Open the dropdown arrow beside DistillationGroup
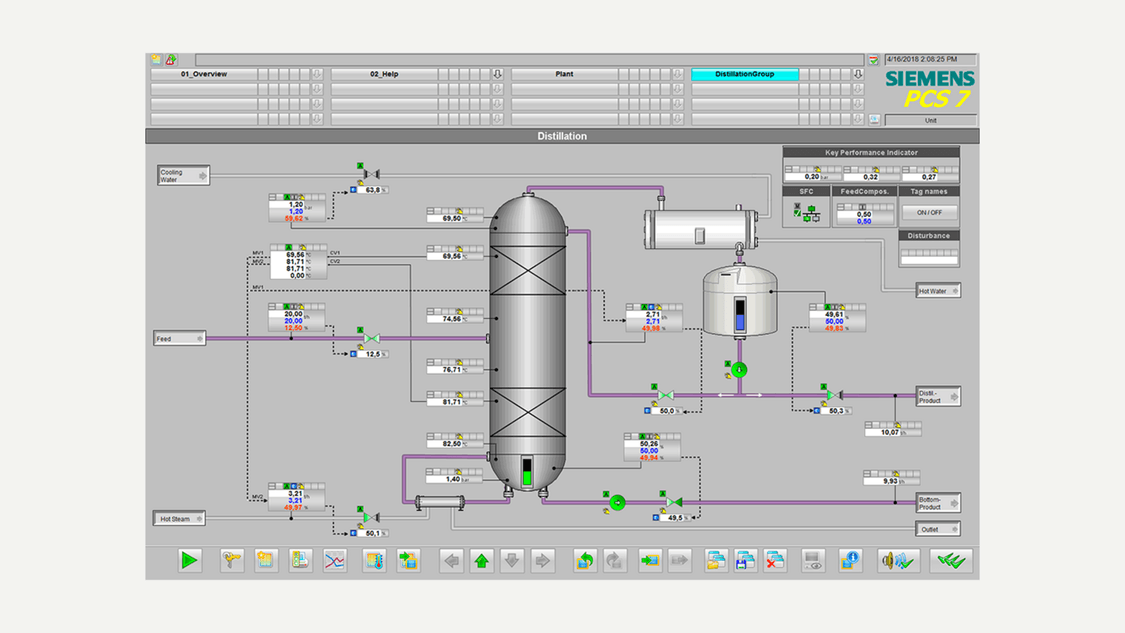 click(857, 73)
